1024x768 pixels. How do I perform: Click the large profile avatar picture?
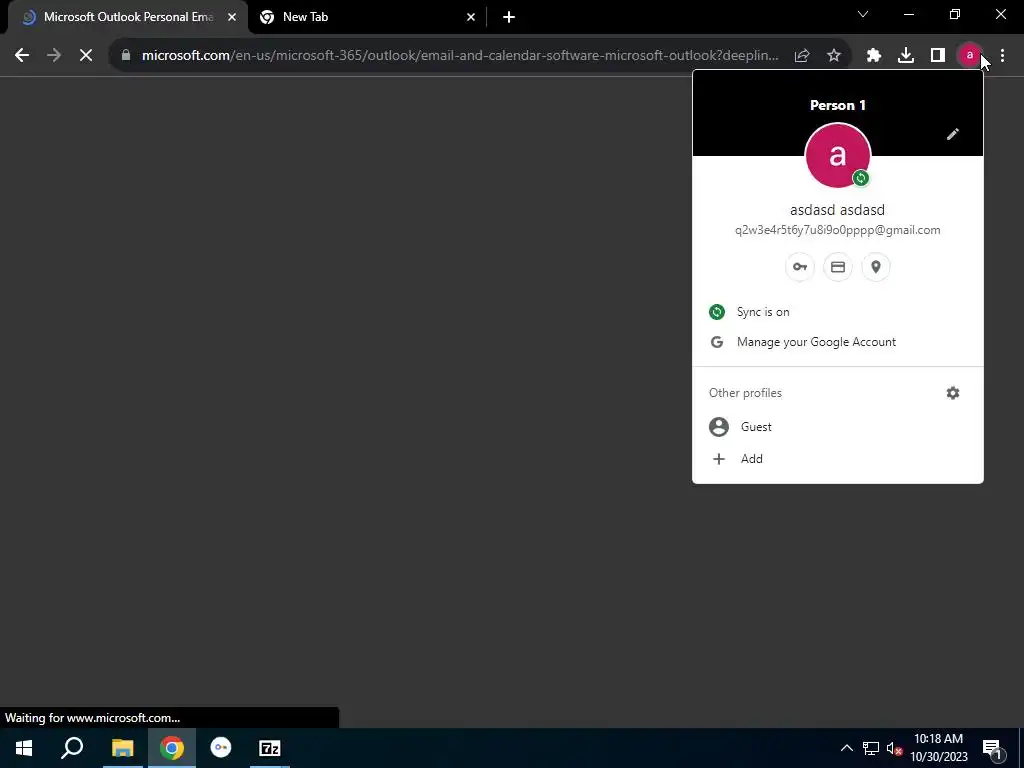[838, 155]
